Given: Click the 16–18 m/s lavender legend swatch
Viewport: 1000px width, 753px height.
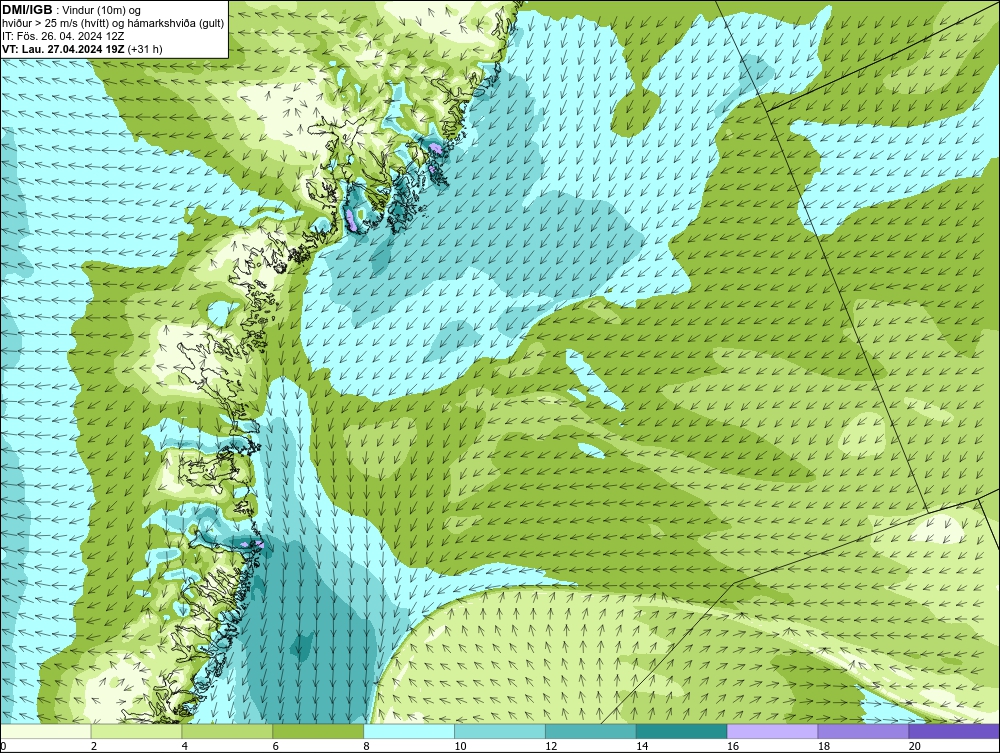Looking at the screenshot, I should pos(772,731).
